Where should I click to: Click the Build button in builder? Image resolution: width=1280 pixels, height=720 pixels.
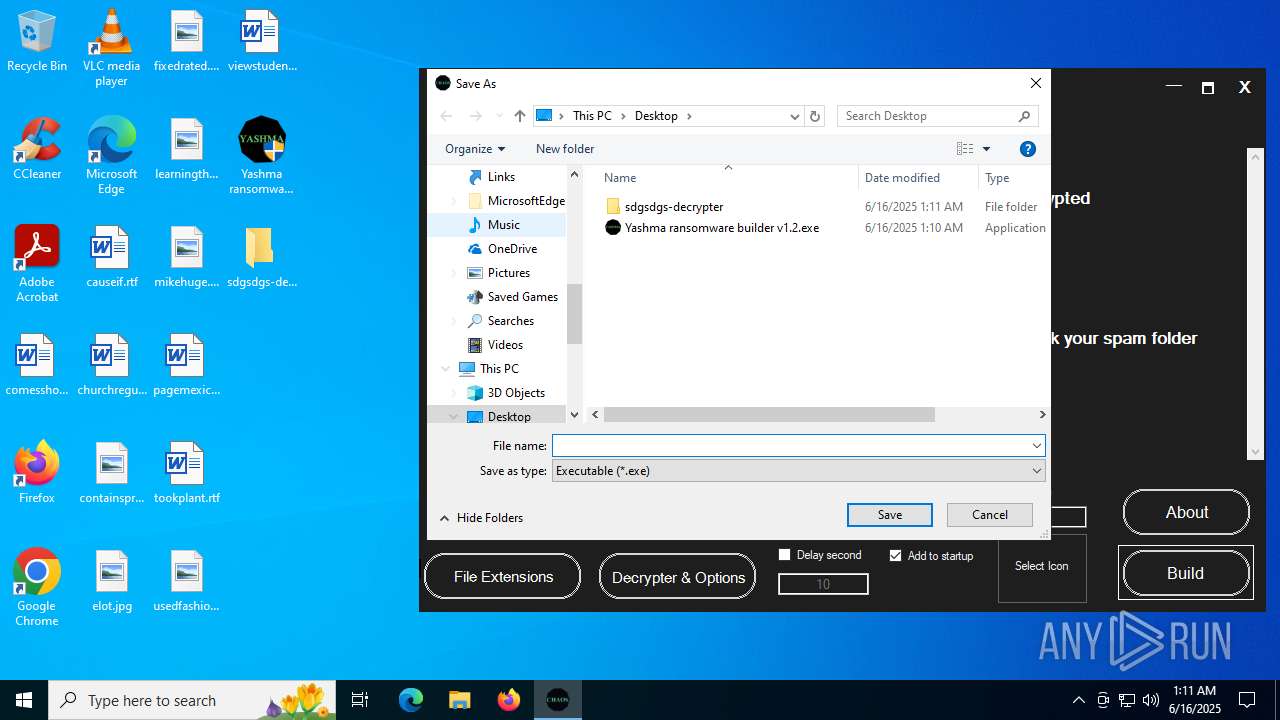point(1185,574)
